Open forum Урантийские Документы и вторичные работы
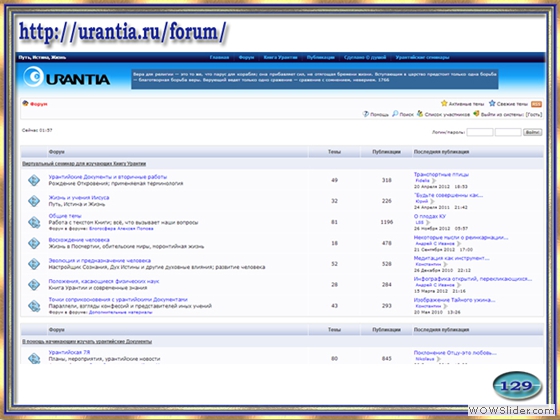The height and width of the screenshot is (420, 560). pos(108,177)
